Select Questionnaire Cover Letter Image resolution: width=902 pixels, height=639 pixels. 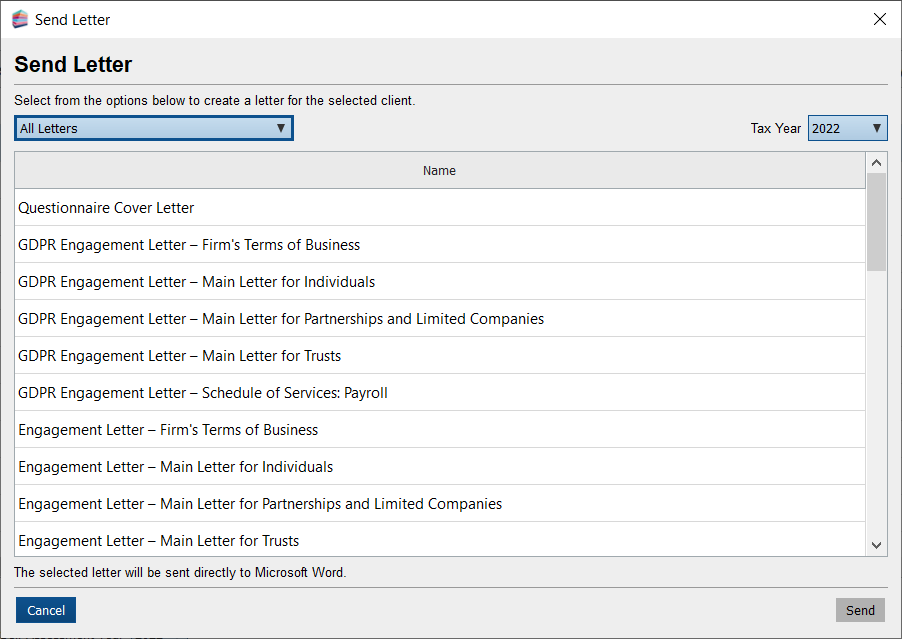106,208
